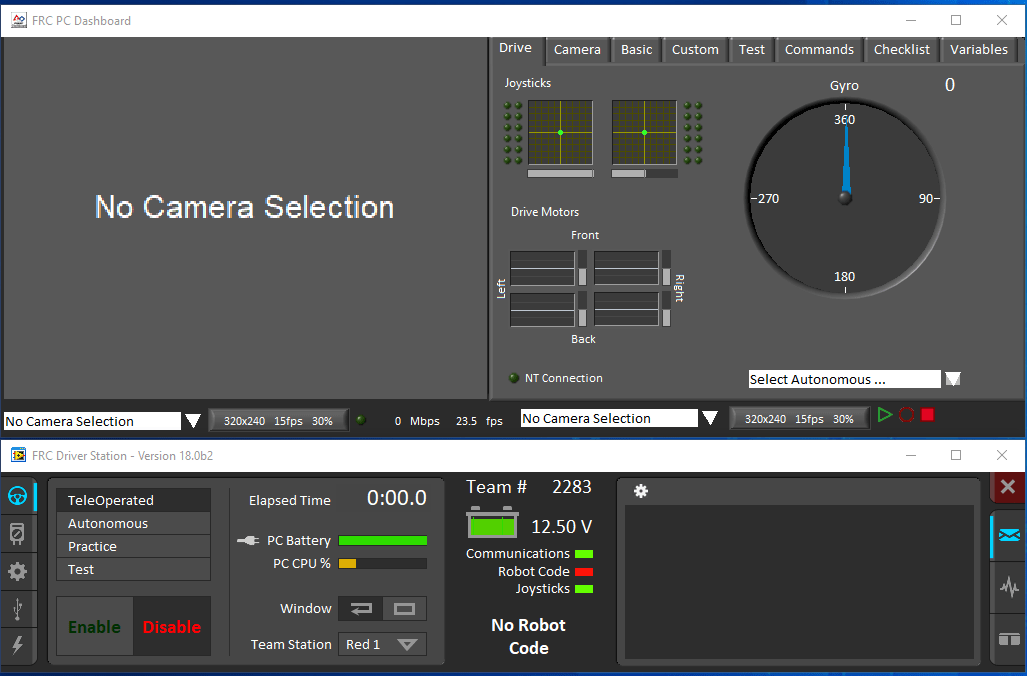Open the CAN/Power lightning bolt tab
Screen dimensions: 1027x676
pos(17,645)
